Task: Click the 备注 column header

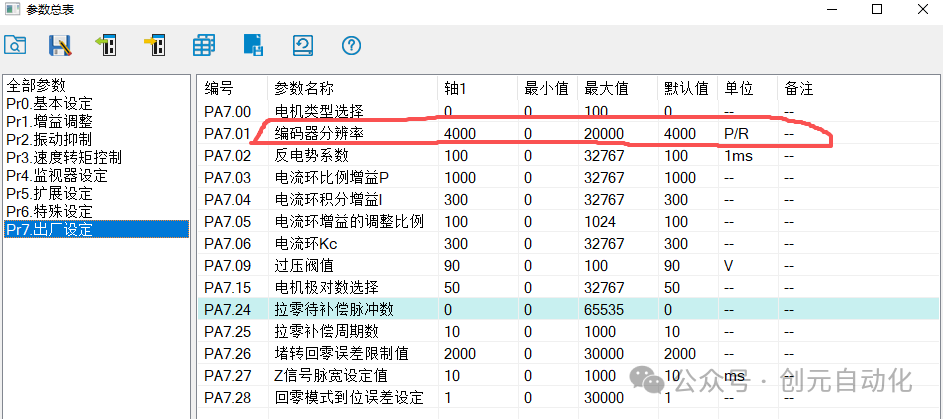Action: [799, 88]
